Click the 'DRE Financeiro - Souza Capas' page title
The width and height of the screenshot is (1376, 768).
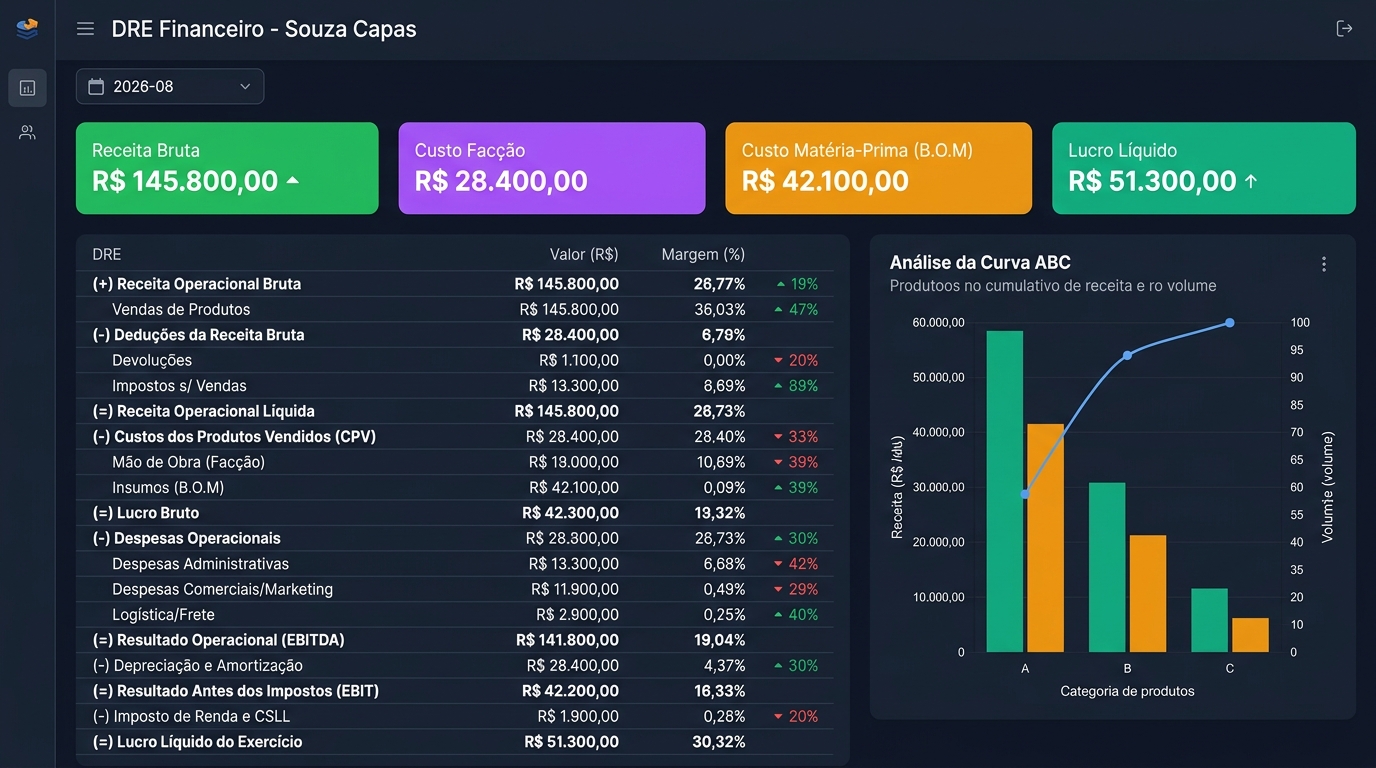(x=264, y=29)
